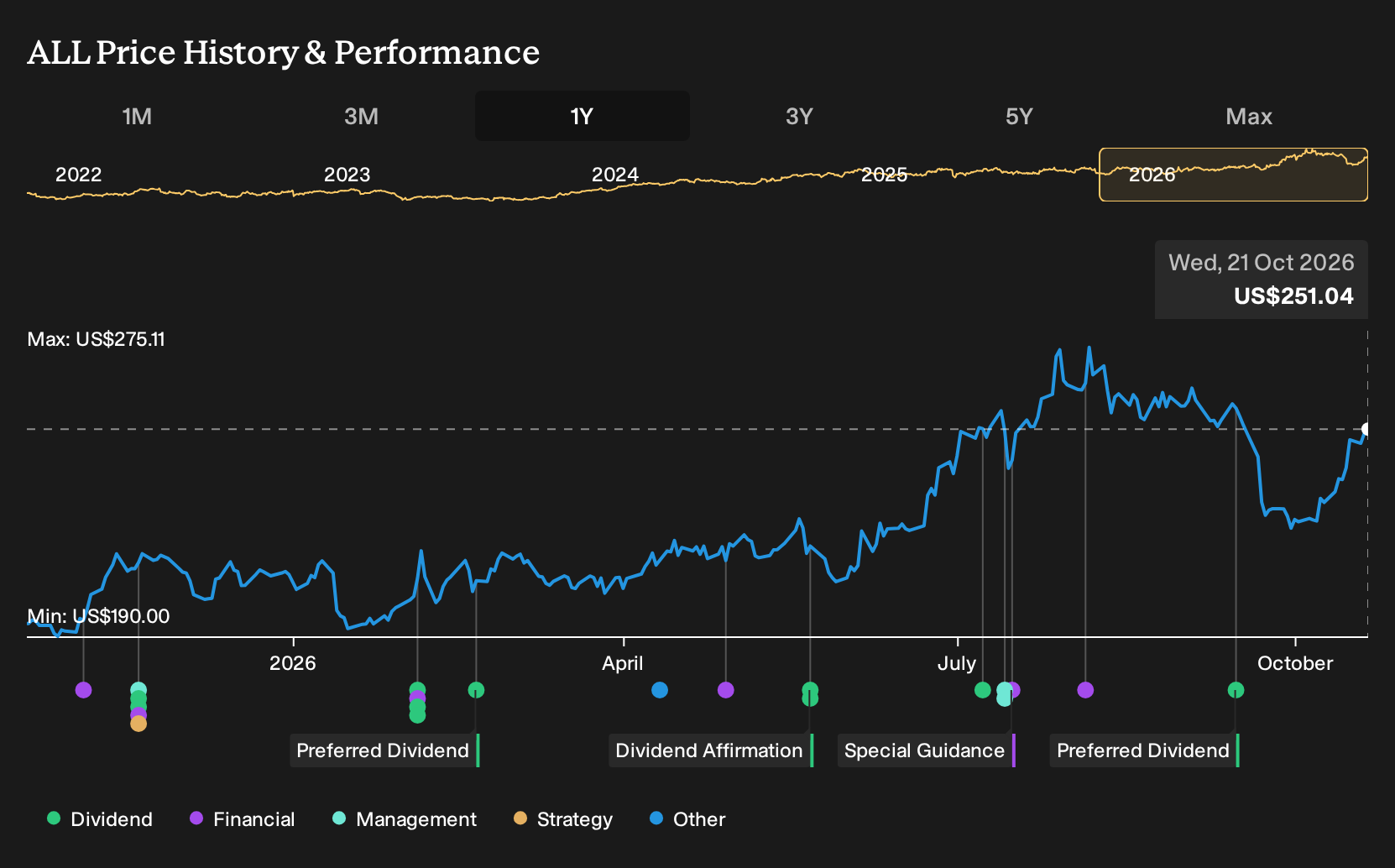Select the 3M range tab
This screenshot has height=868, width=1395.
tap(361, 117)
